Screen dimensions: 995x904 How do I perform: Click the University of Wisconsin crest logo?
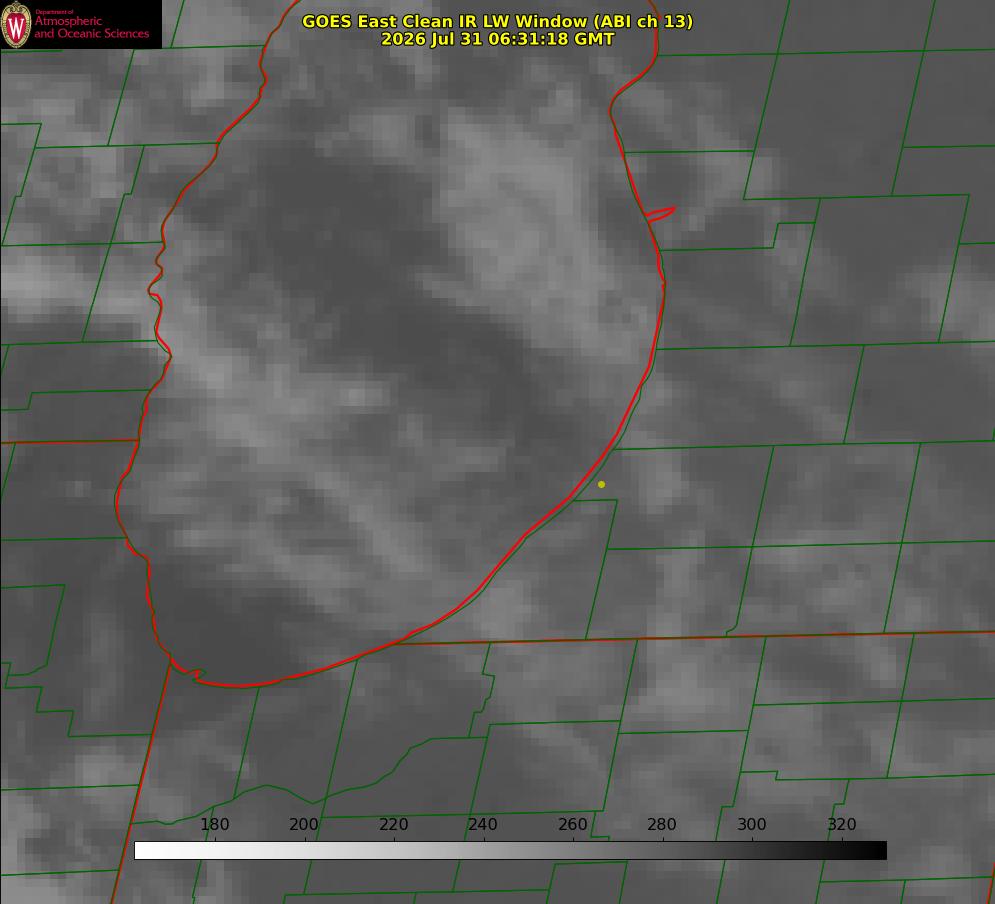[x=16, y=24]
